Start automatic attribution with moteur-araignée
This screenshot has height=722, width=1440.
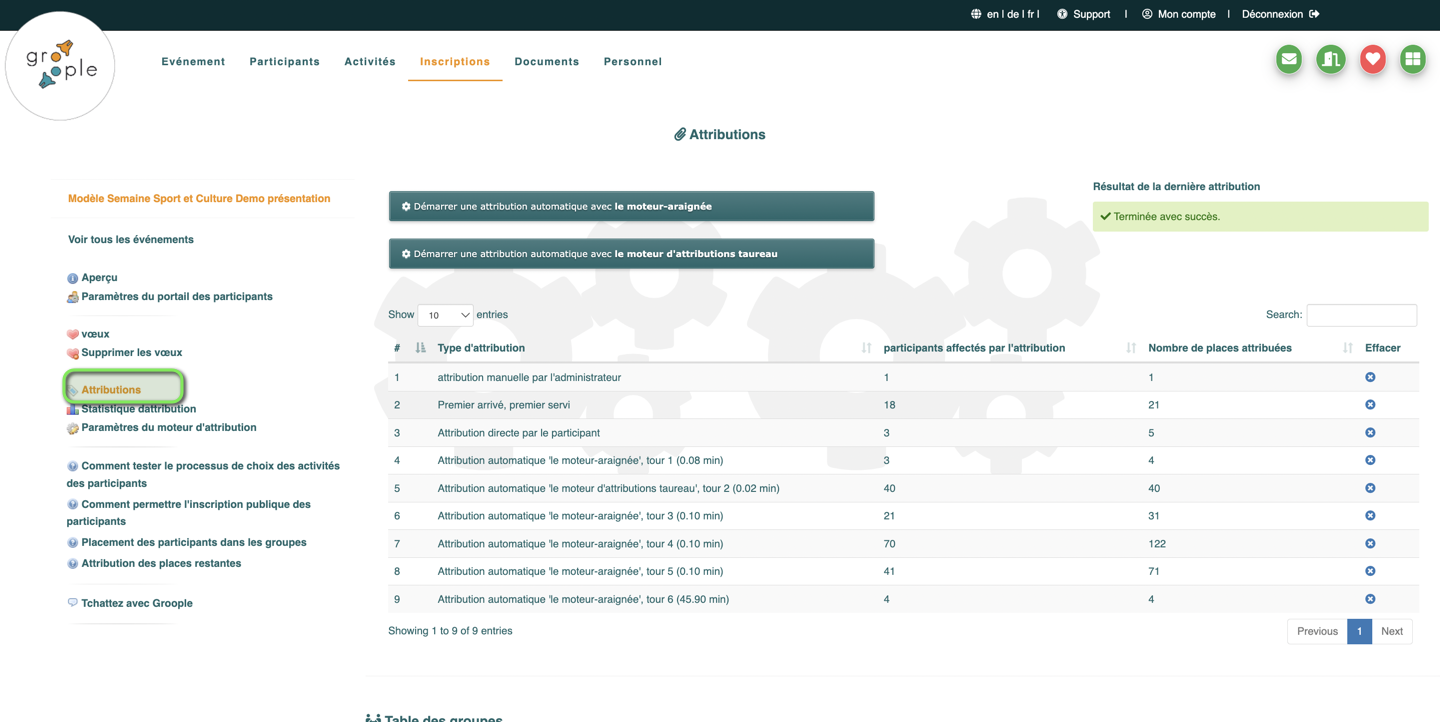pos(631,206)
